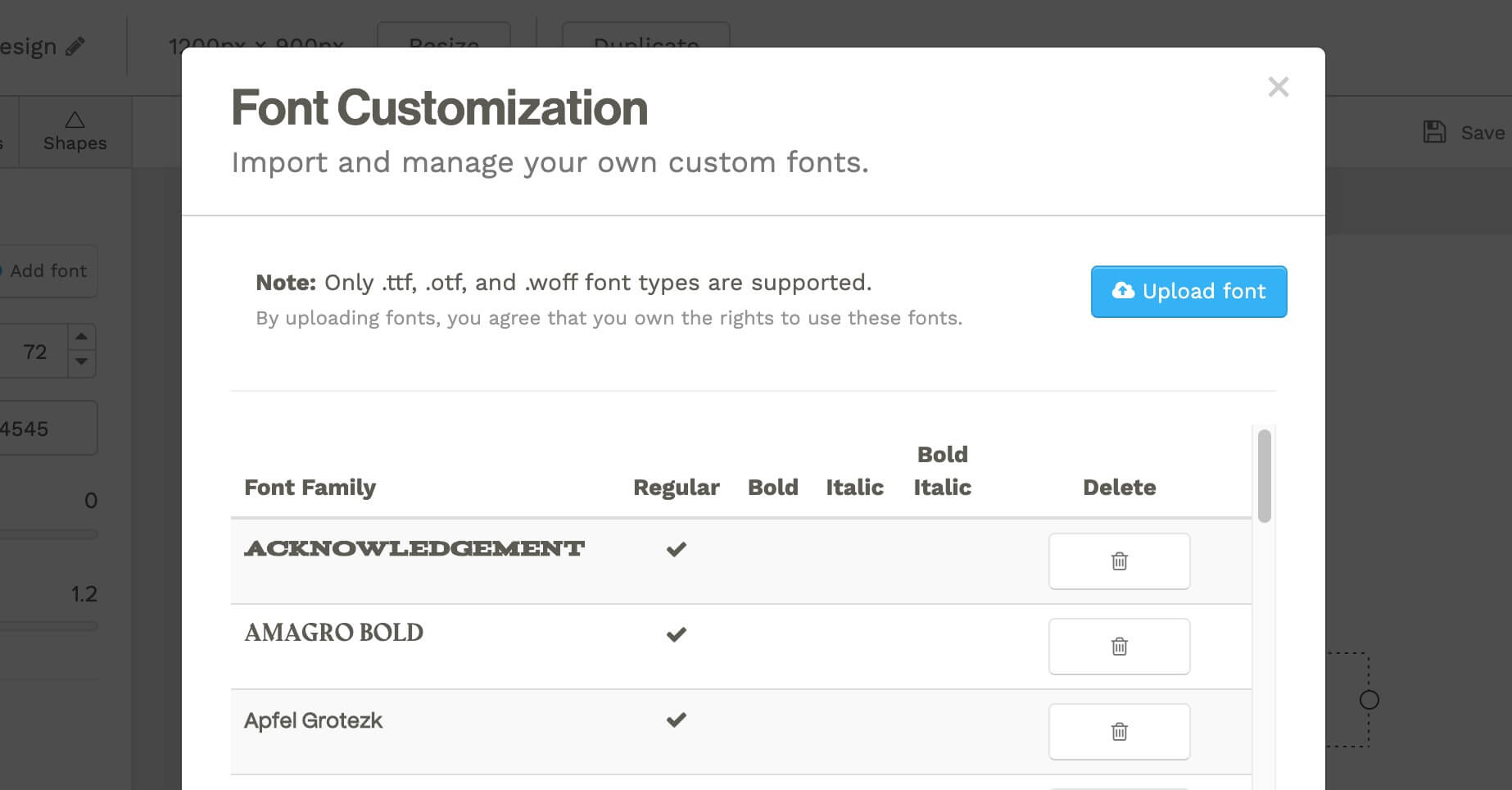This screenshot has width=1512, height=790.
Task: Click the Font Family column header
Action: [310, 488]
